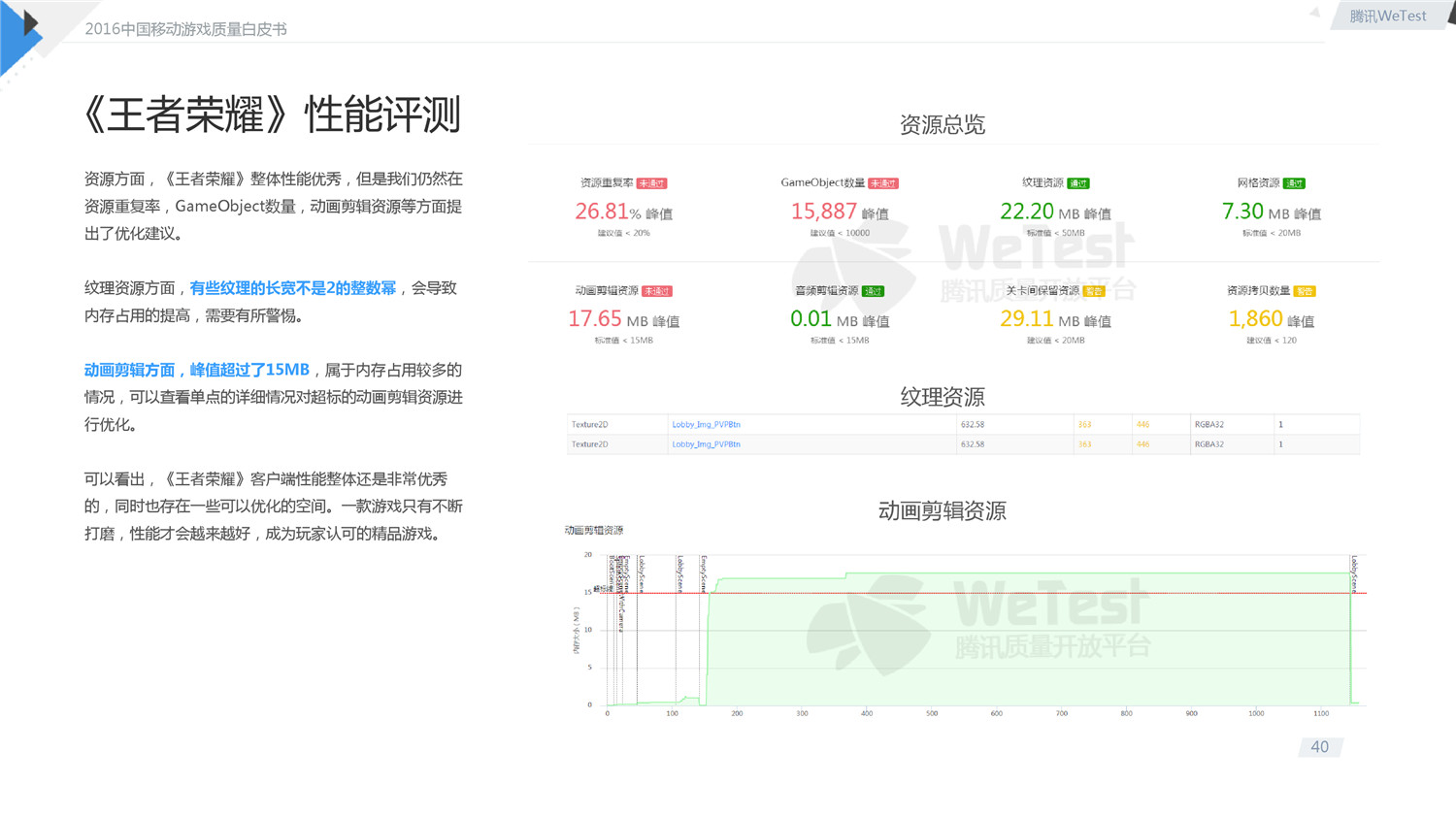Select the large 动画剪辑资源 heading above the chart
1456x818 pixels.
tap(942, 510)
